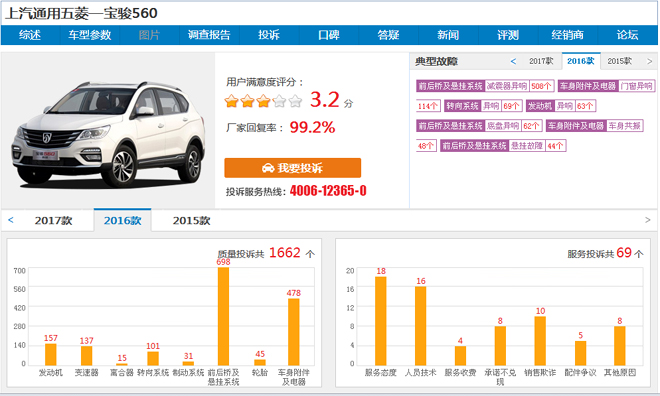Click the 服务态度 bar showing 18
660x396 pixels.
tap(381, 321)
